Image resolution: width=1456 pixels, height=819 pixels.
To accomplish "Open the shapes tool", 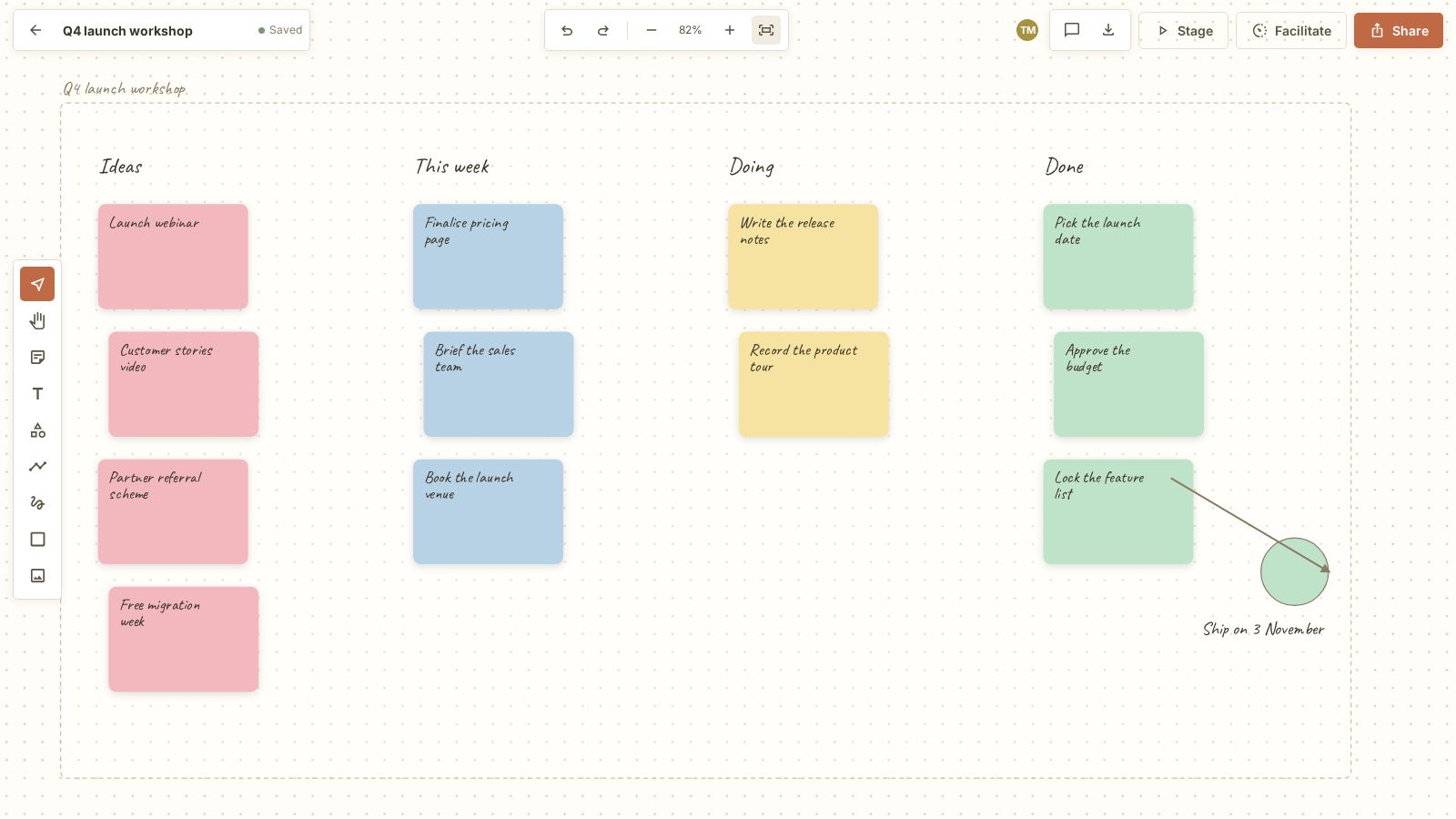I will pyautogui.click(x=37, y=430).
